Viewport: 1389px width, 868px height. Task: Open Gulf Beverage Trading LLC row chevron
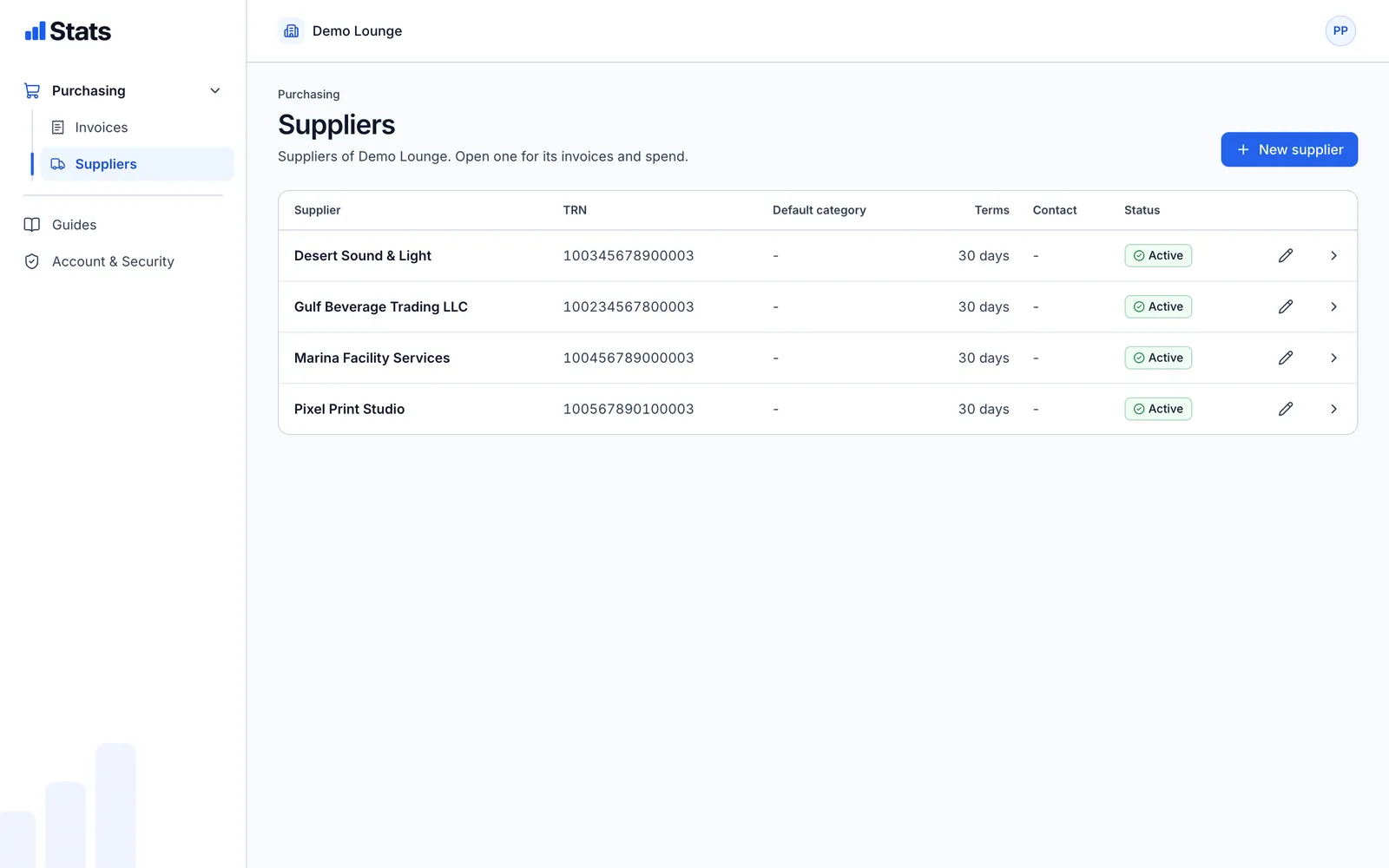tap(1333, 306)
